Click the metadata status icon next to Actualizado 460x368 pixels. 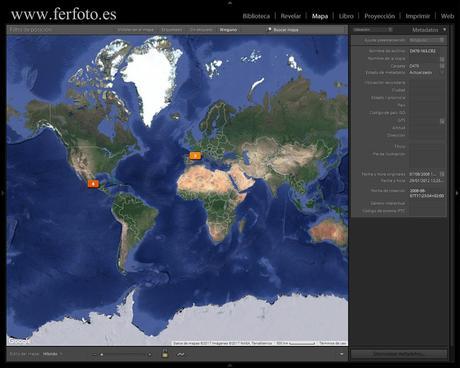442,72
